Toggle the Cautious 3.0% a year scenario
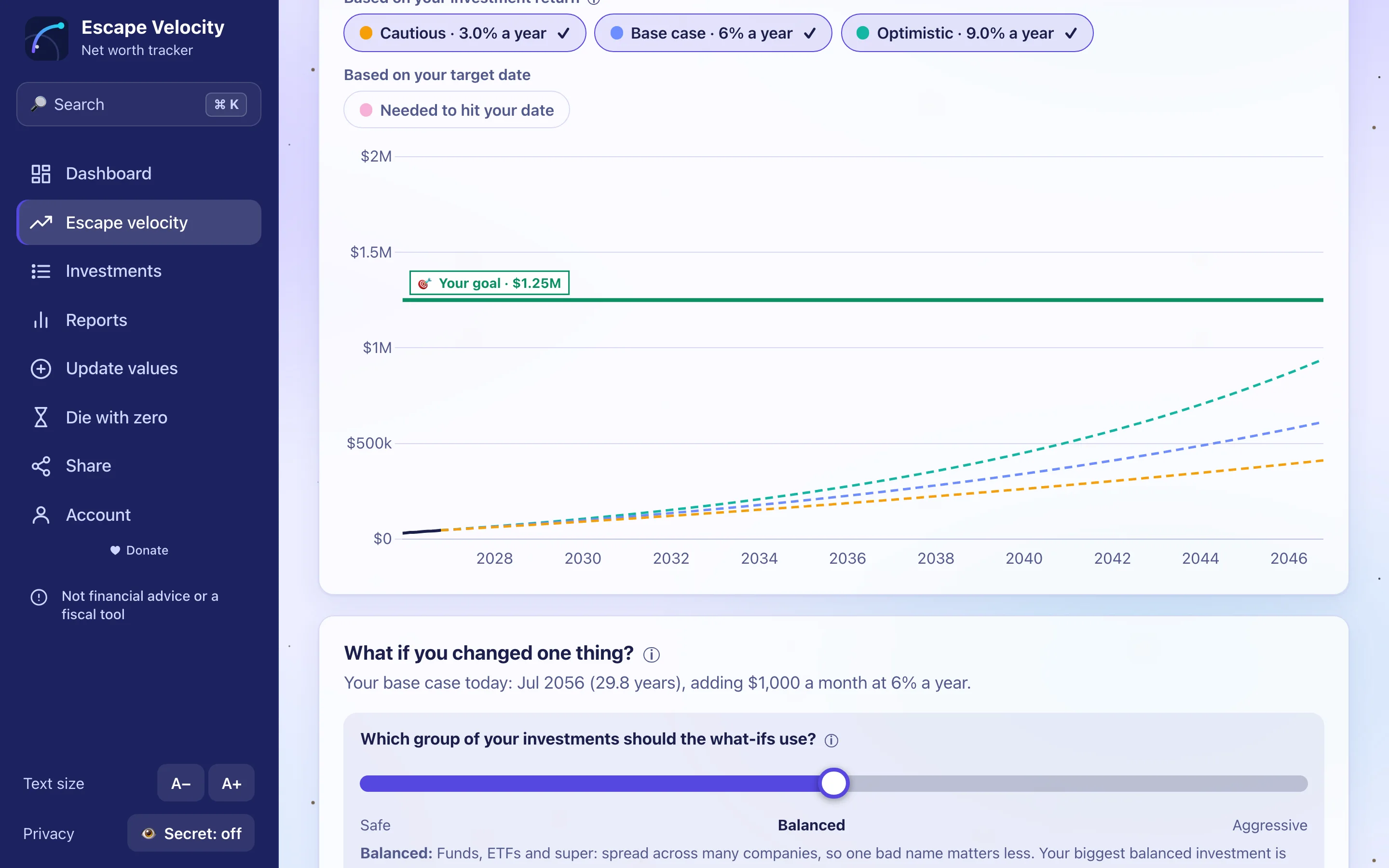 pos(464,33)
